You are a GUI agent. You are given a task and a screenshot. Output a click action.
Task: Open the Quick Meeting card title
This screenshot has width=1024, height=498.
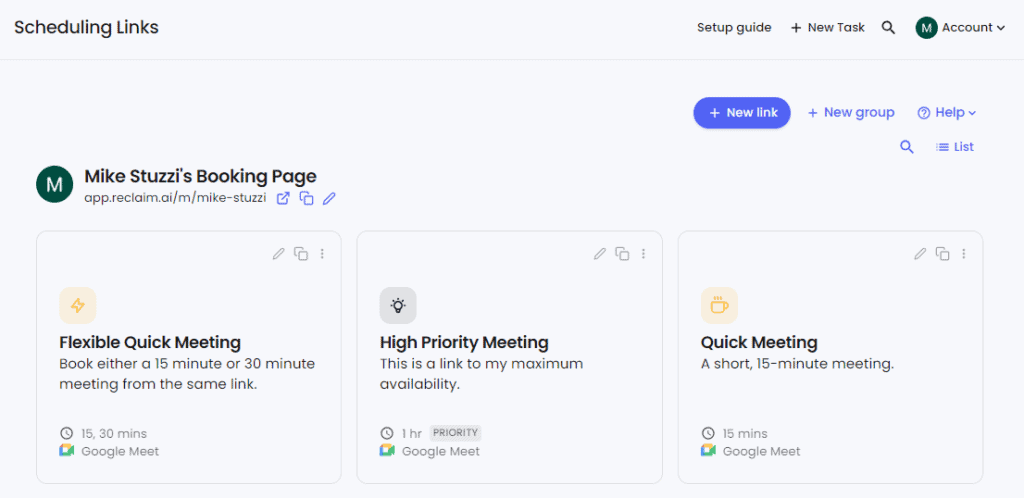(760, 342)
